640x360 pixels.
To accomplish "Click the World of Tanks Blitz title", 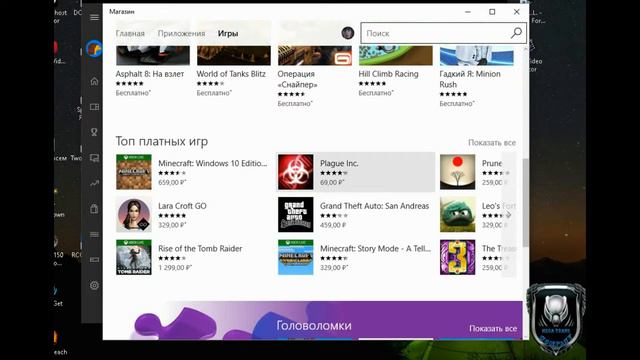I will point(231,74).
